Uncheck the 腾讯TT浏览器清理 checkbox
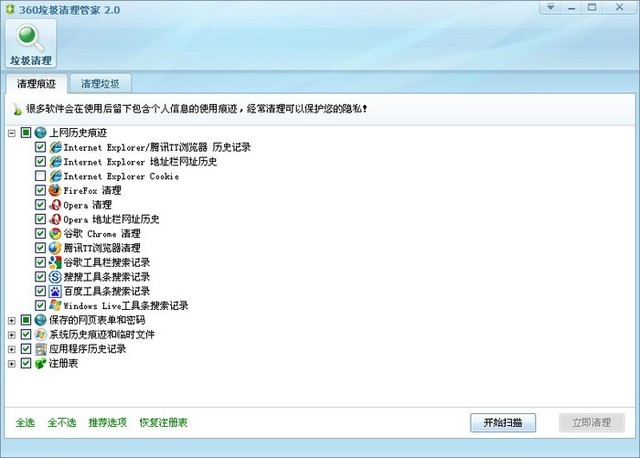640x458 pixels. [40, 248]
